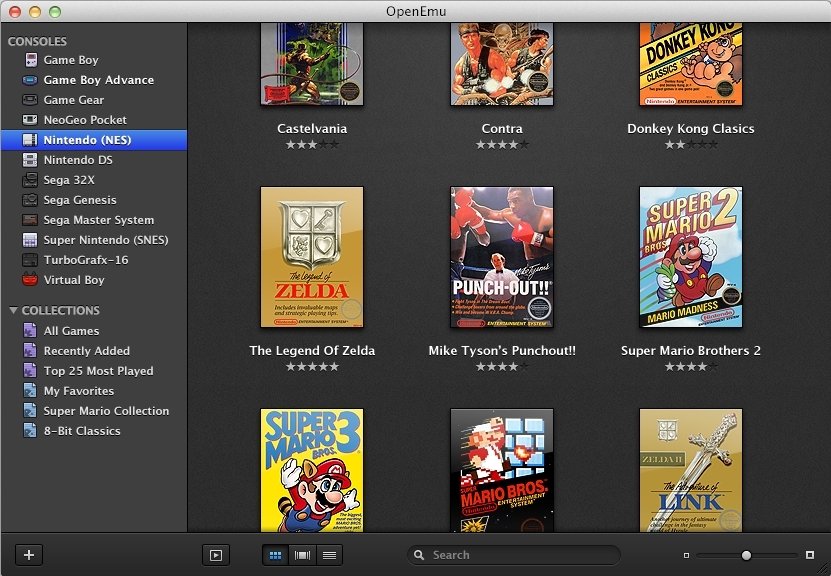Click the Donkey Kong Clasics star rating
The height and width of the screenshot is (576, 831).
(691, 144)
